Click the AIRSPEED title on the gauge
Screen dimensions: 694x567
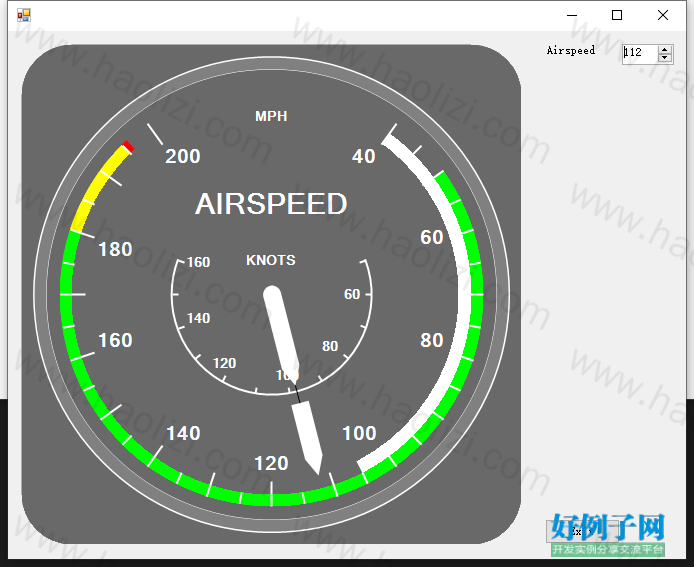271,204
